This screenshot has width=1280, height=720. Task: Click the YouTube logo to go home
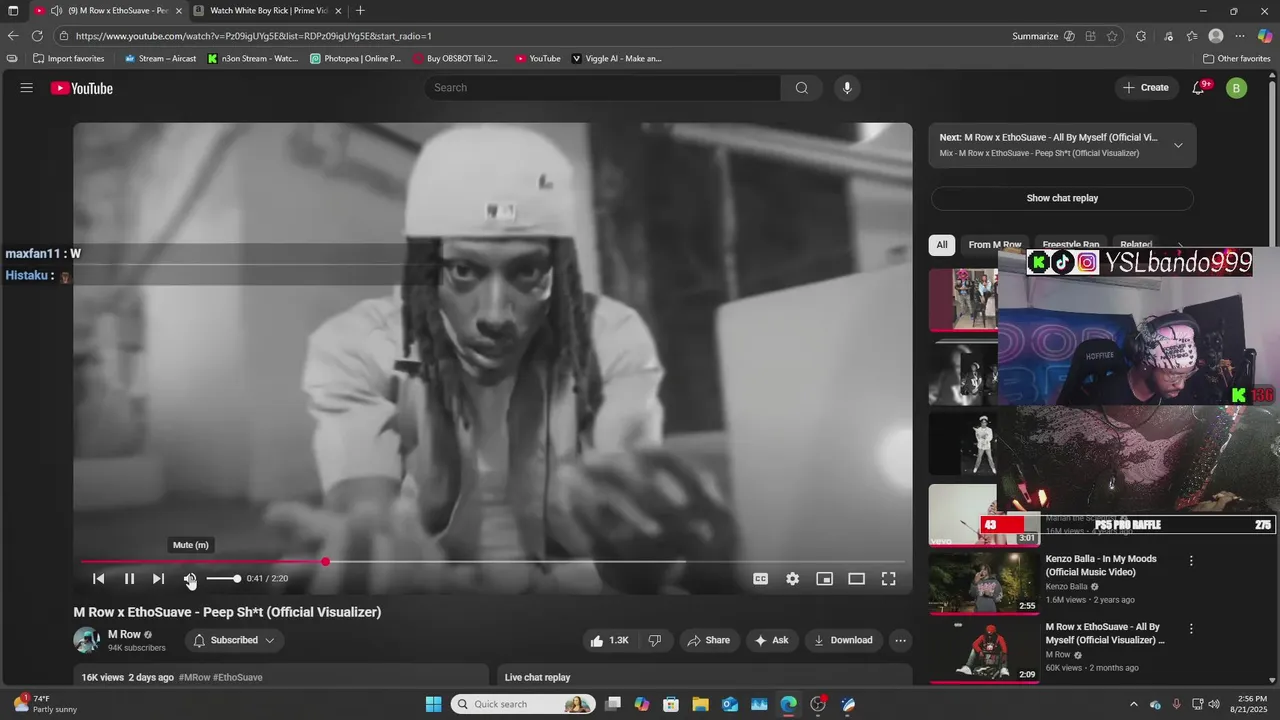pyautogui.click(x=82, y=88)
